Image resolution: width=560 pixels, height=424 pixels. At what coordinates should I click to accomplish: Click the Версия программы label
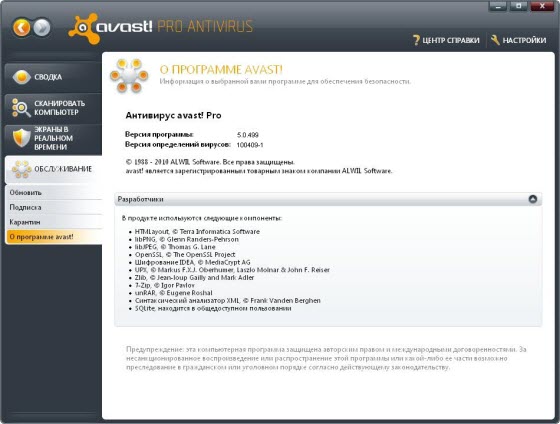click(159, 135)
